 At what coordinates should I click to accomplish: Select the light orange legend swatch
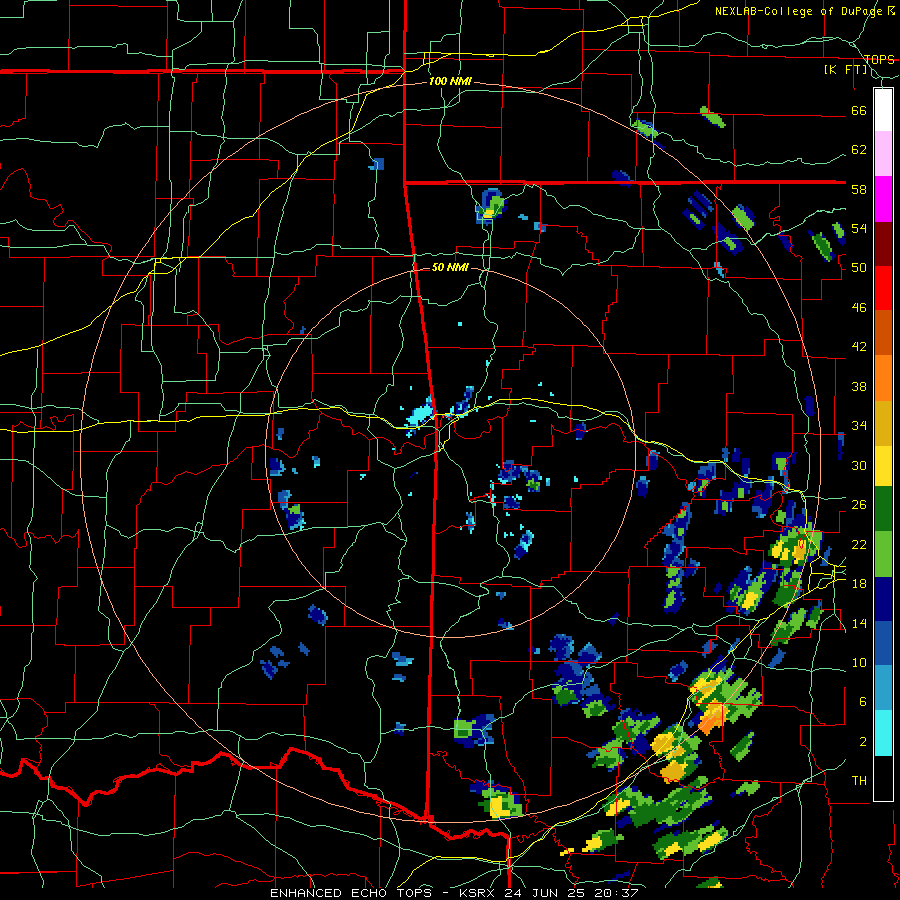pyautogui.click(x=883, y=378)
